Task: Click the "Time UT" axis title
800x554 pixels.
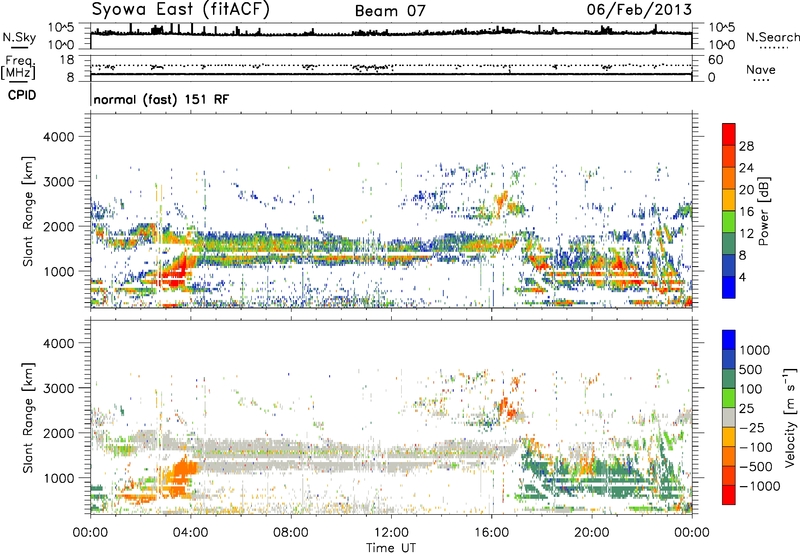Action: tap(391, 548)
